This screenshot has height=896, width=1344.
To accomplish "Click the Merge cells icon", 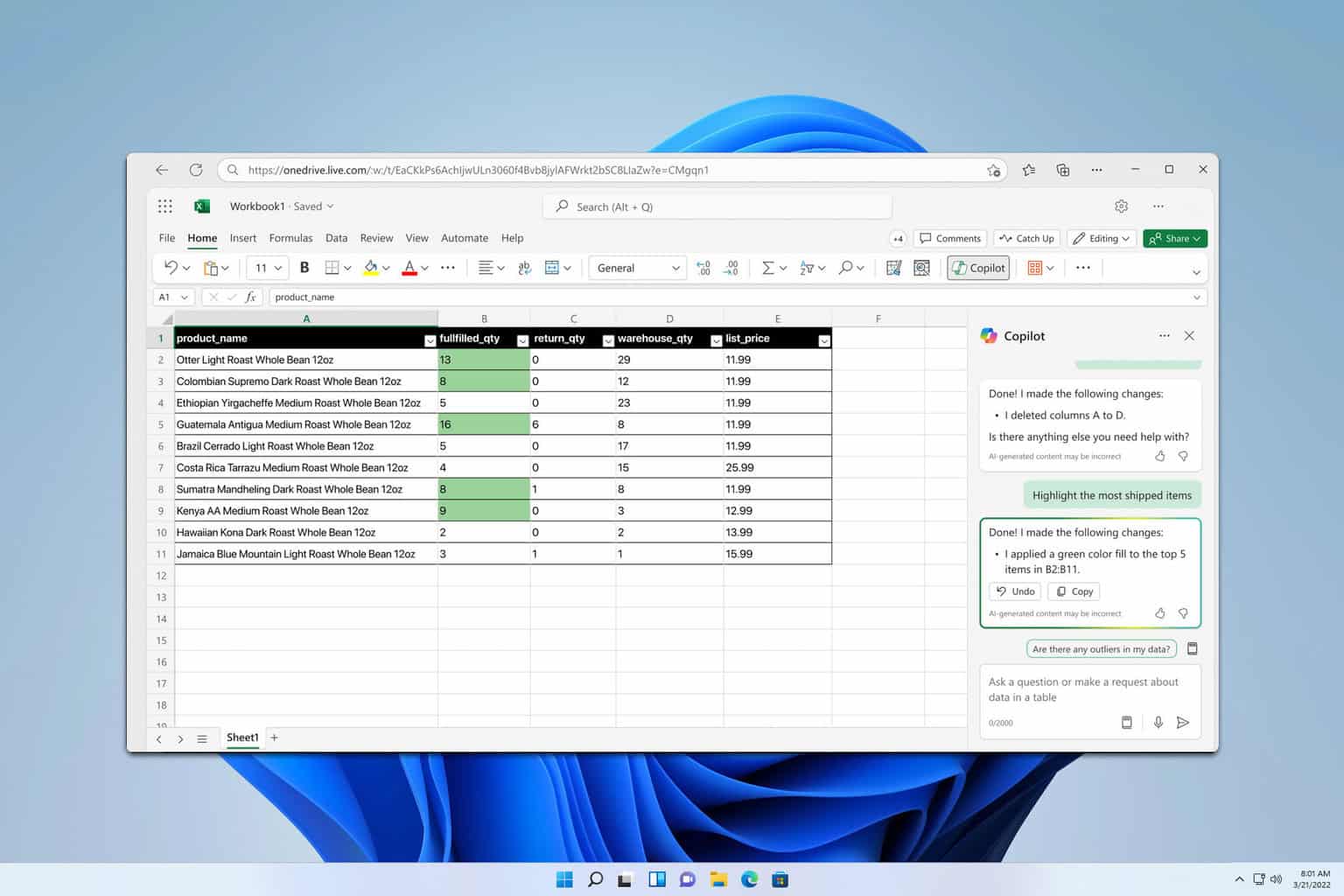I will (x=552, y=268).
